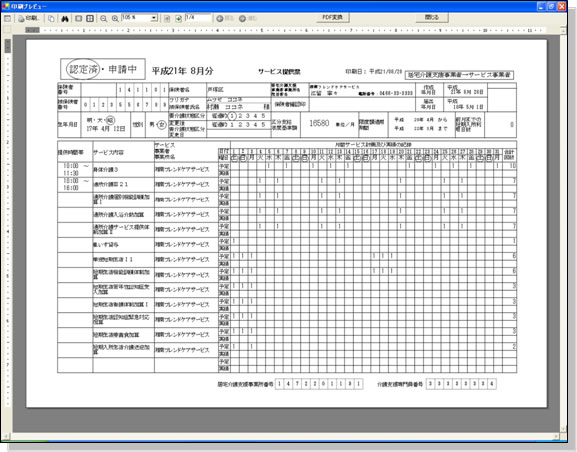Click the zoom in magnifier icon
Screen dimensions: 577x452
(115, 18)
